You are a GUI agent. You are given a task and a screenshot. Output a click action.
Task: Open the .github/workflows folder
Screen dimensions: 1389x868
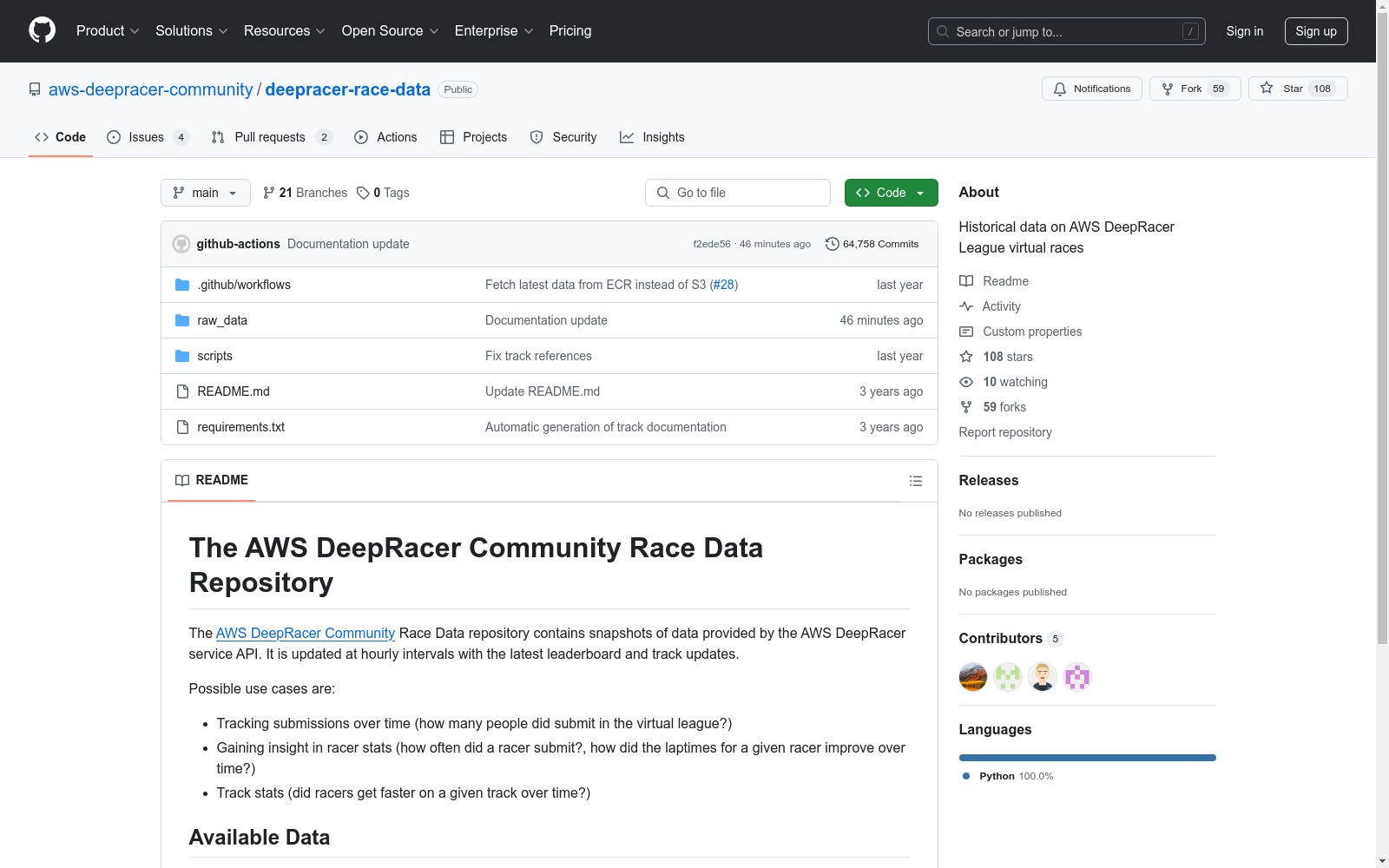tap(244, 285)
